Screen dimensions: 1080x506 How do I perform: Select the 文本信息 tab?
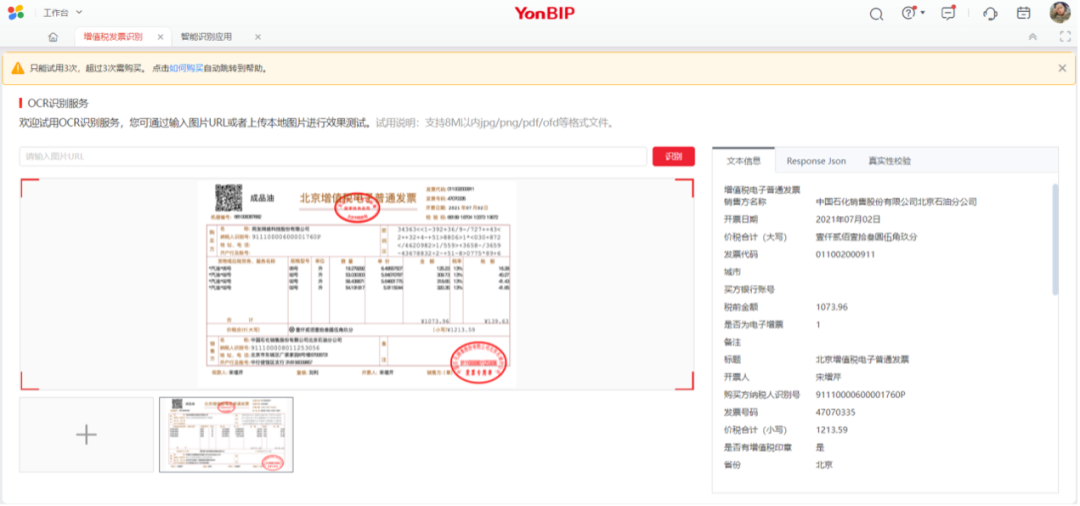coord(744,161)
